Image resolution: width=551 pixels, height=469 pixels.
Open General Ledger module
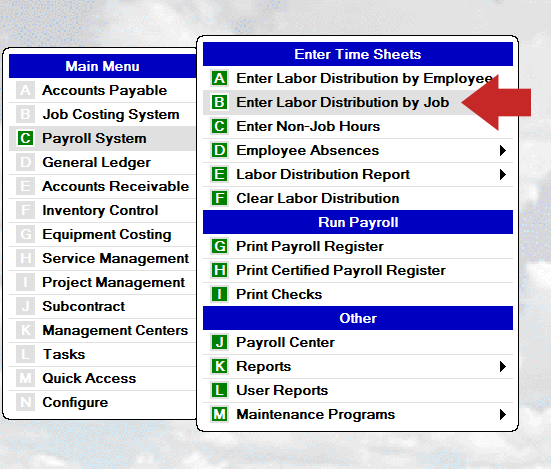point(102,162)
